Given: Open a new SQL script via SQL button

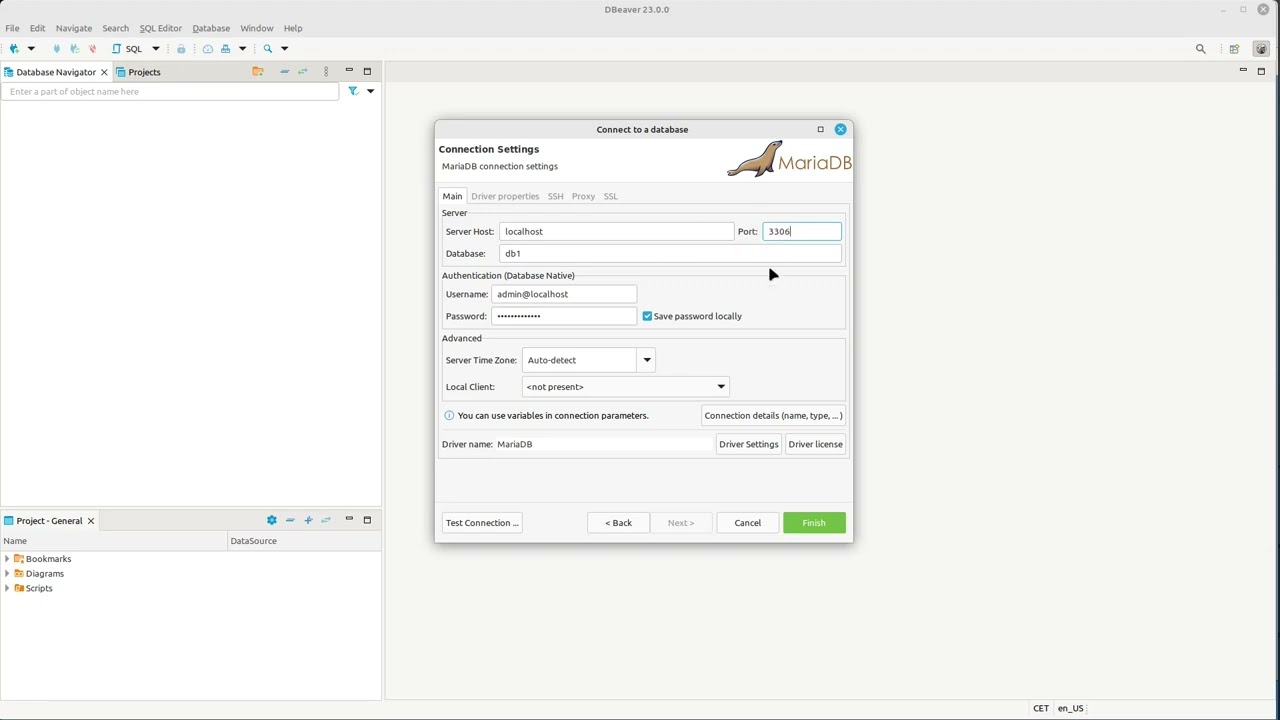Looking at the screenshot, I should [x=127, y=48].
